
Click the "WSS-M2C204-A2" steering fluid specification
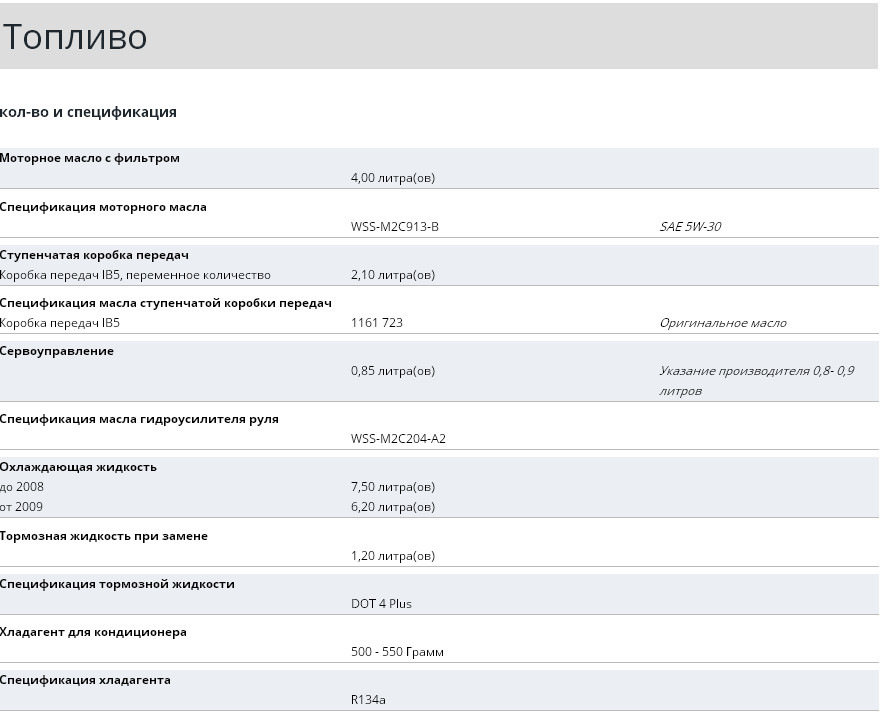398,438
